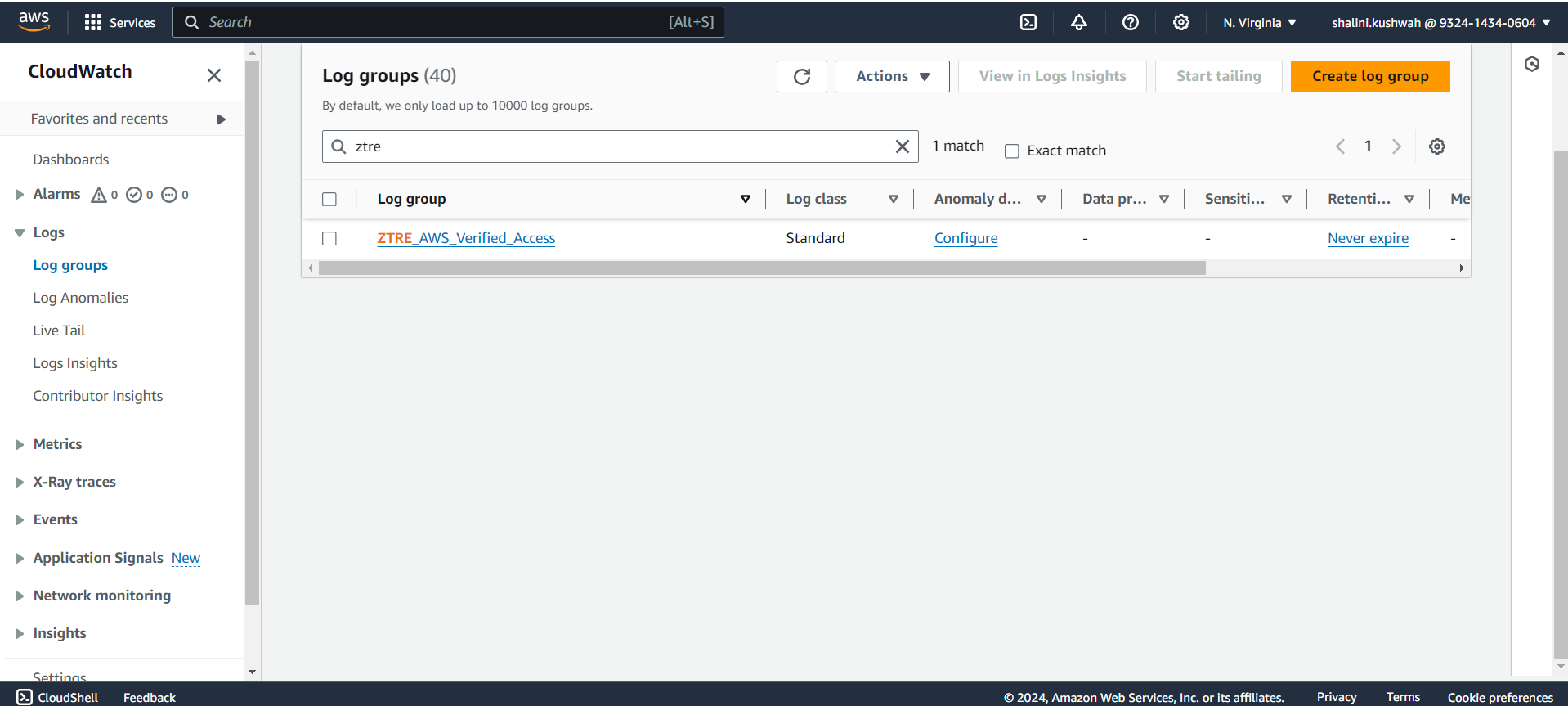
Task: Open the Services grid menu
Action: pyautogui.click(x=119, y=22)
